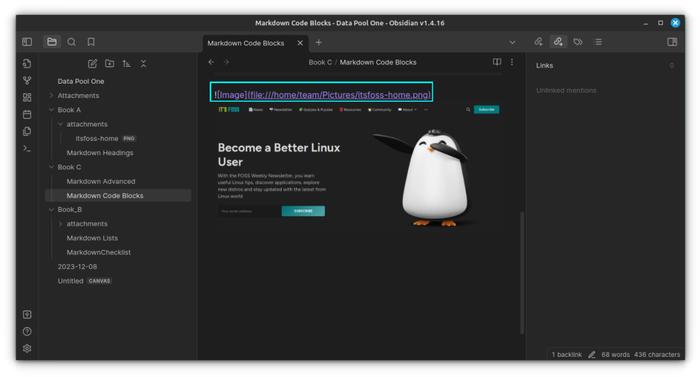This screenshot has height=377, width=700.
Task: Show the outline panel icon
Action: pyautogui.click(x=598, y=42)
